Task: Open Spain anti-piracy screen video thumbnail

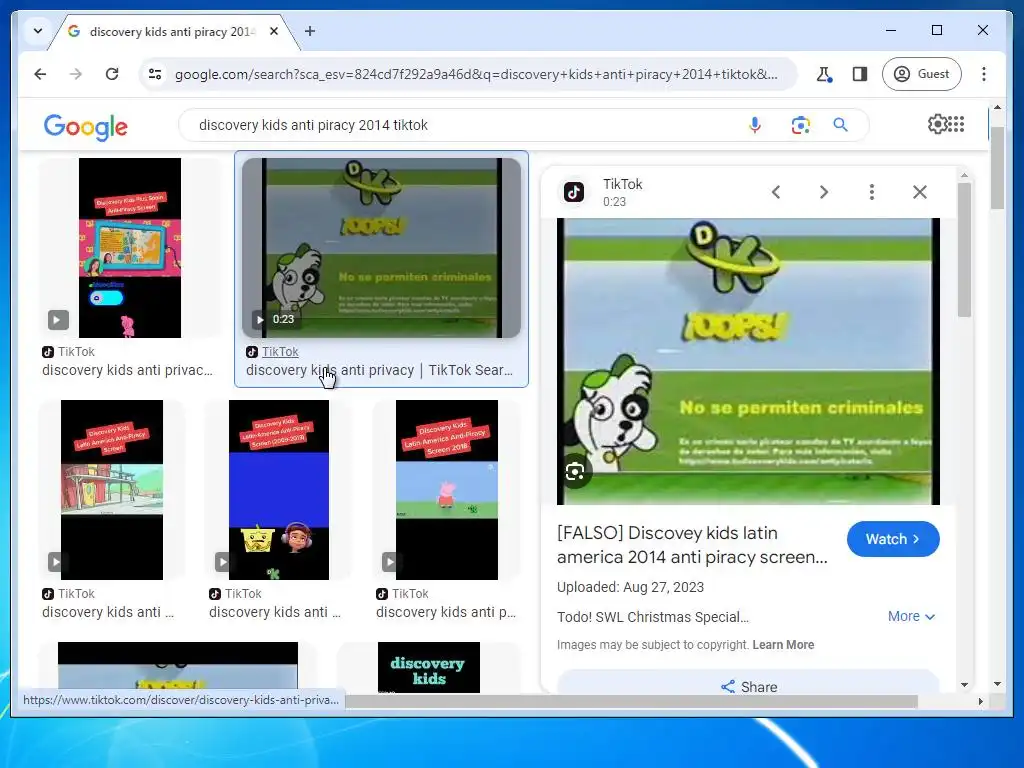Action: click(x=130, y=248)
